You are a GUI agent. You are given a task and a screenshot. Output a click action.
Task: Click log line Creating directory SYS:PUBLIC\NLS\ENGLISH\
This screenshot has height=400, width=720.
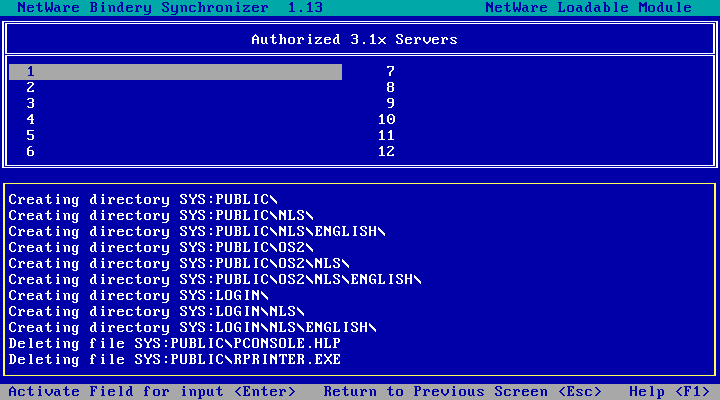pyautogui.click(x=197, y=232)
